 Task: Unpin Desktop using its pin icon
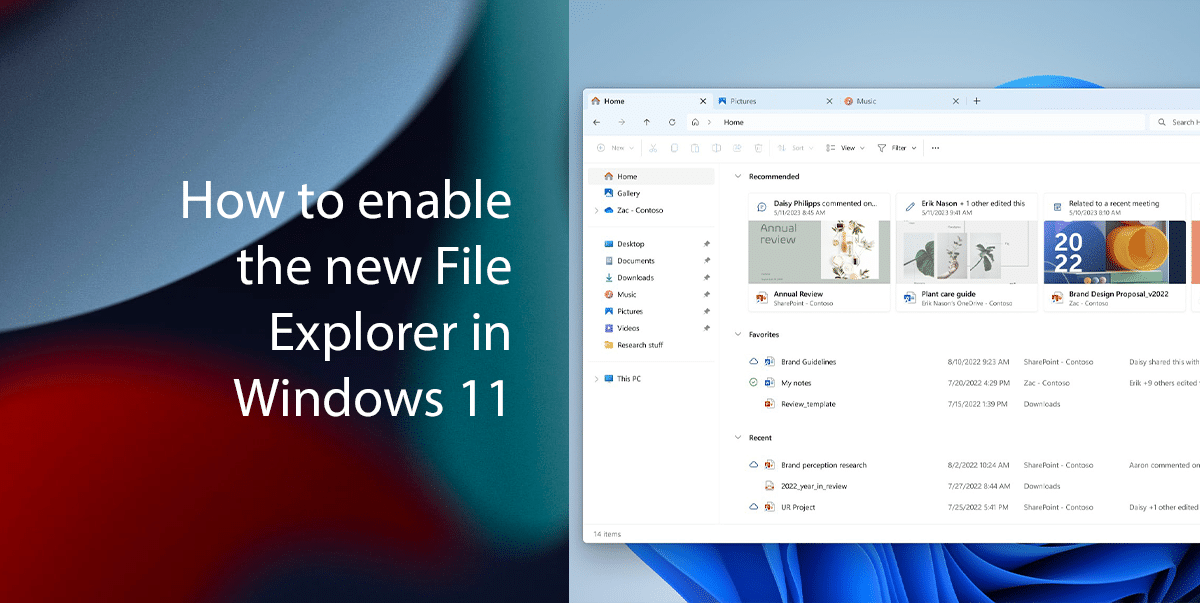[707, 244]
